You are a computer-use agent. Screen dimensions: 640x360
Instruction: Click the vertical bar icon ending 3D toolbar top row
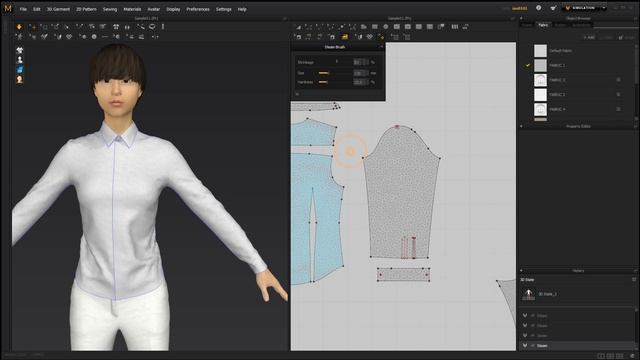(x=163, y=27)
